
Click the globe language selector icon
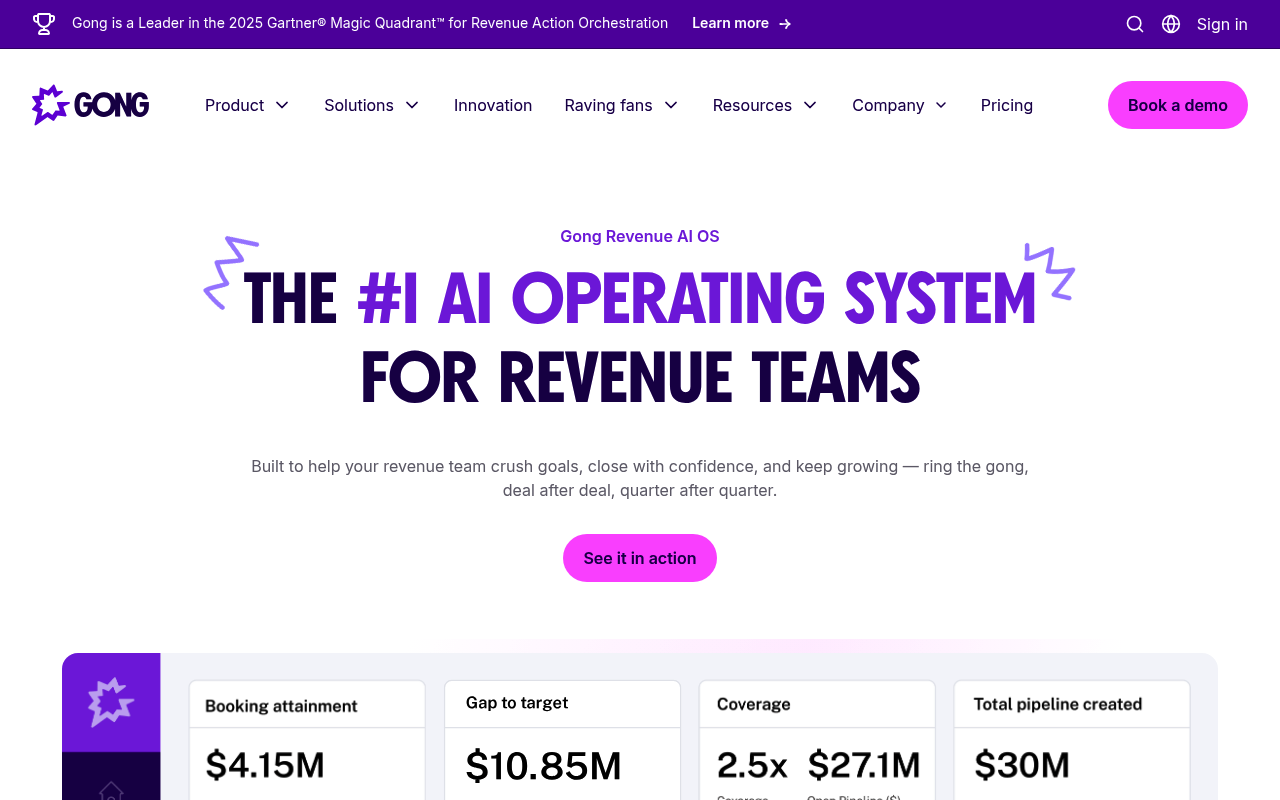pyautogui.click(x=1171, y=24)
